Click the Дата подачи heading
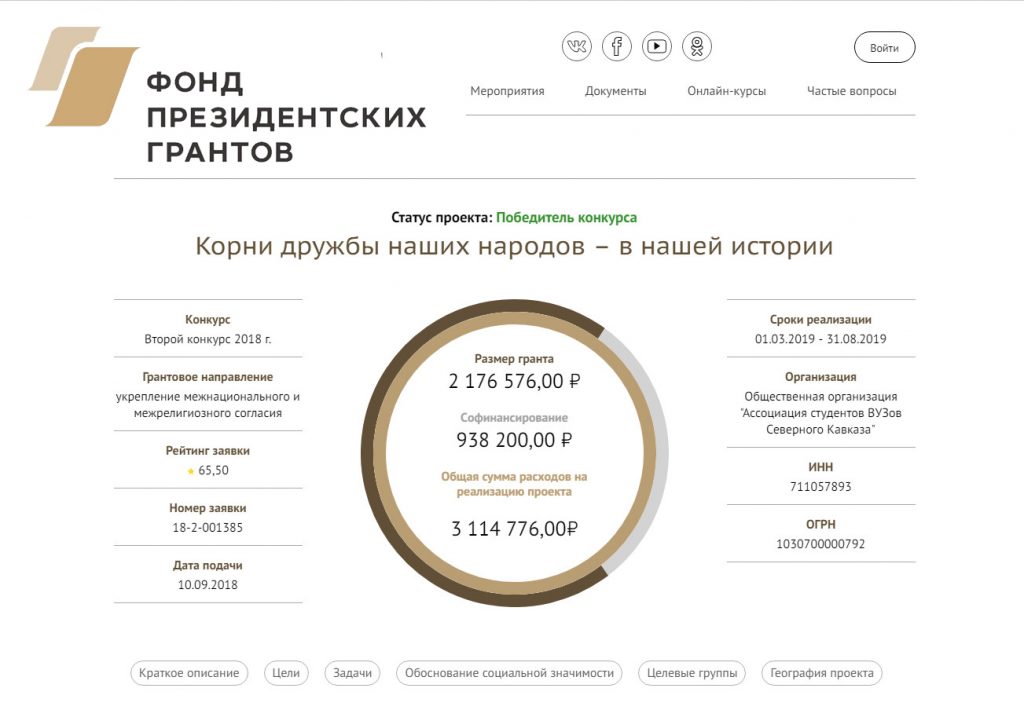The width and height of the screenshot is (1024, 721). [x=208, y=566]
